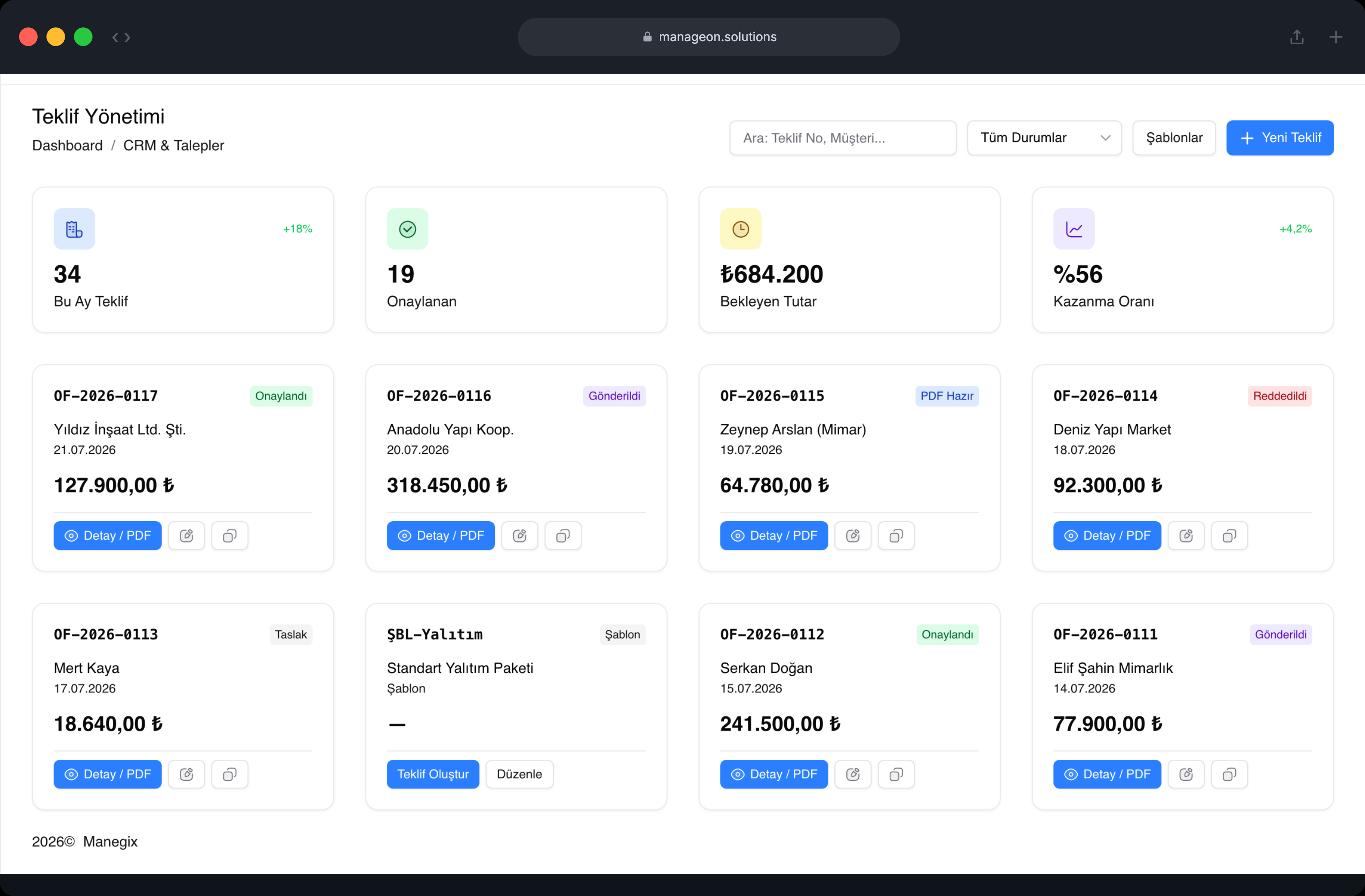Click the Teklif Yönetimi page title
The width and height of the screenshot is (1365, 896).
click(98, 116)
